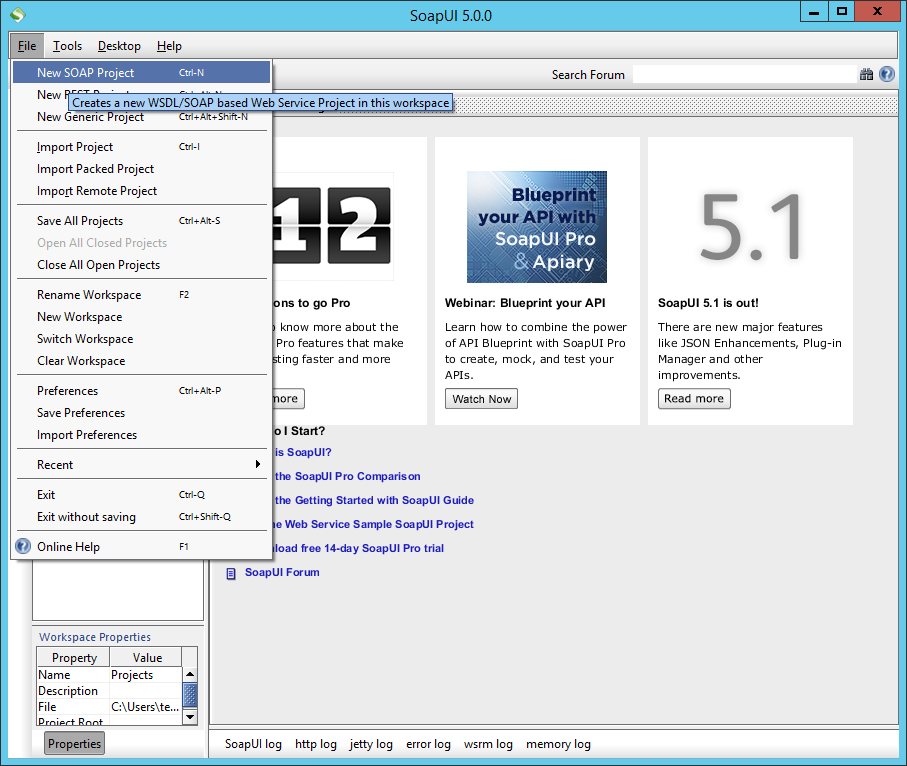Choose New SOAP Project from the menu
The image size is (907, 766).
click(141, 72)
